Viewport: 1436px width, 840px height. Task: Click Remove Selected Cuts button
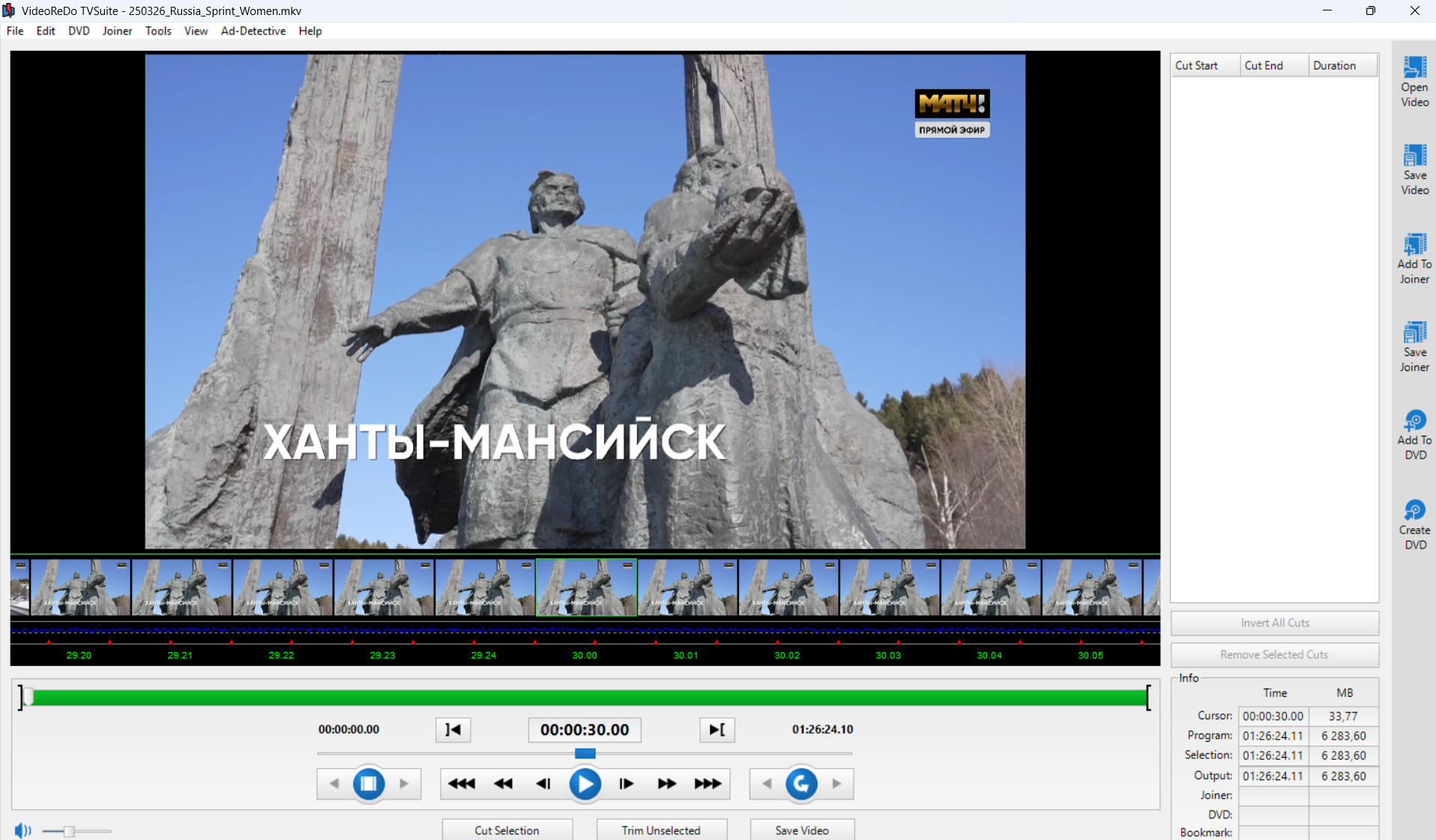point(1275,654)
